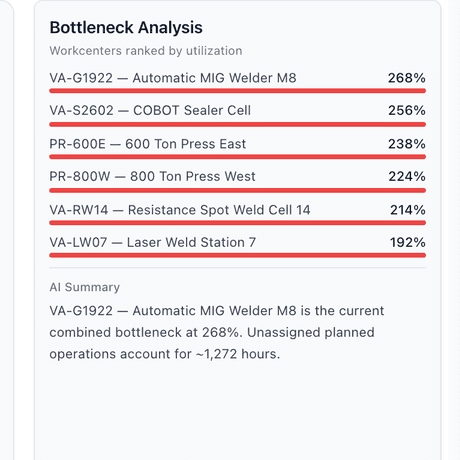The width and height of the screenshot is (460, 460).
Task: Select the PR-600E 600 Ton Press East row
Action: click(237, 148)
